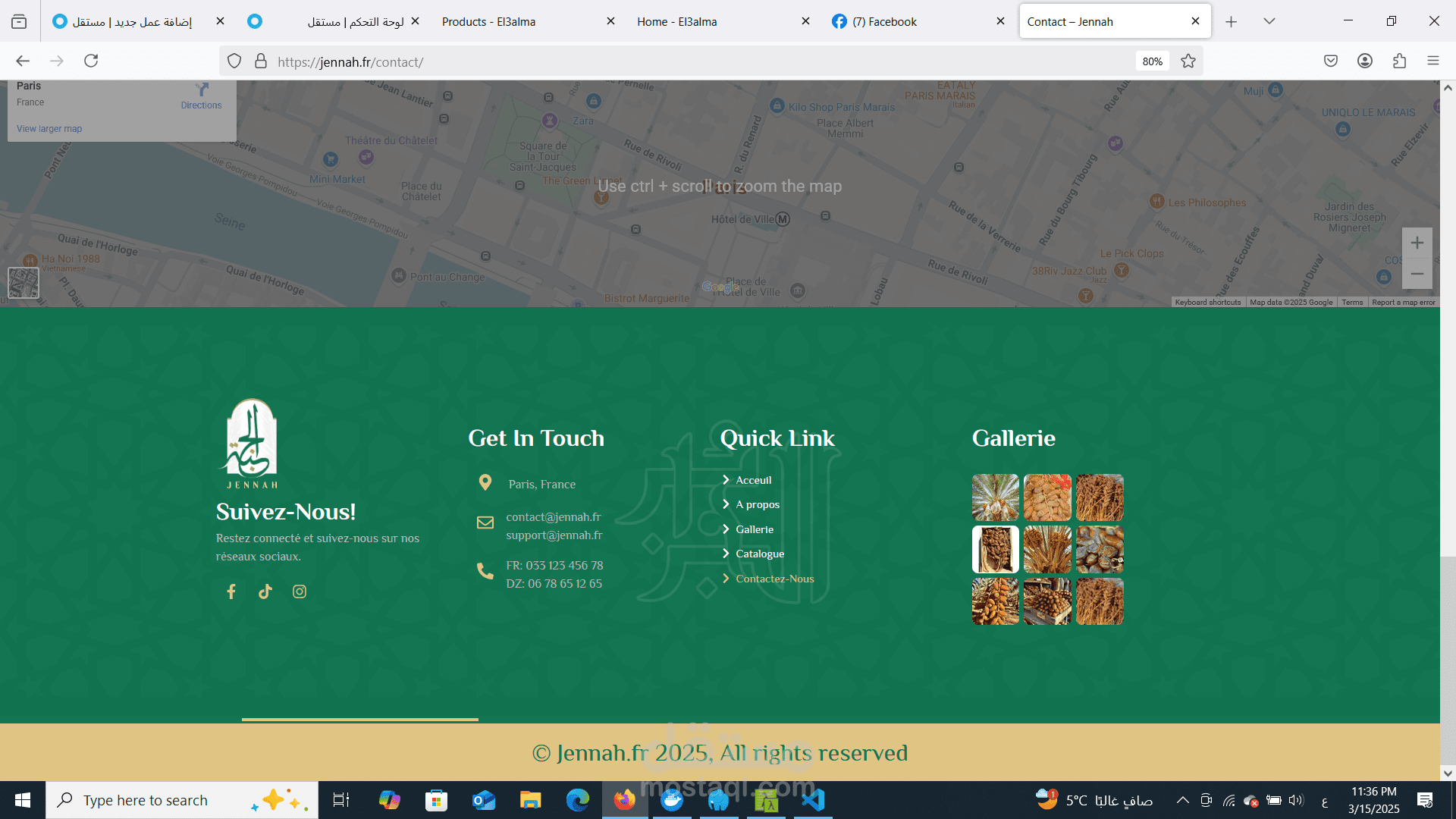Open the Facebook social icon in footer
This screenshot has width=1456, height=819.
[231, 591]
